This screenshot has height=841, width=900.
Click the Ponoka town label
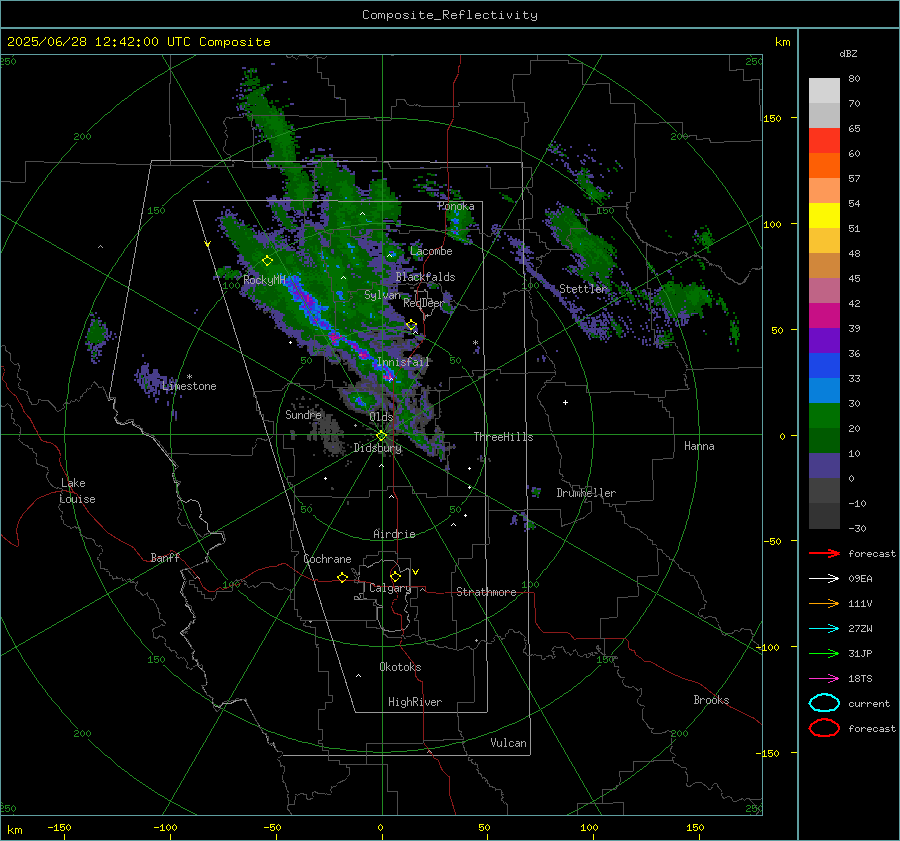click(x=456, y=206)
